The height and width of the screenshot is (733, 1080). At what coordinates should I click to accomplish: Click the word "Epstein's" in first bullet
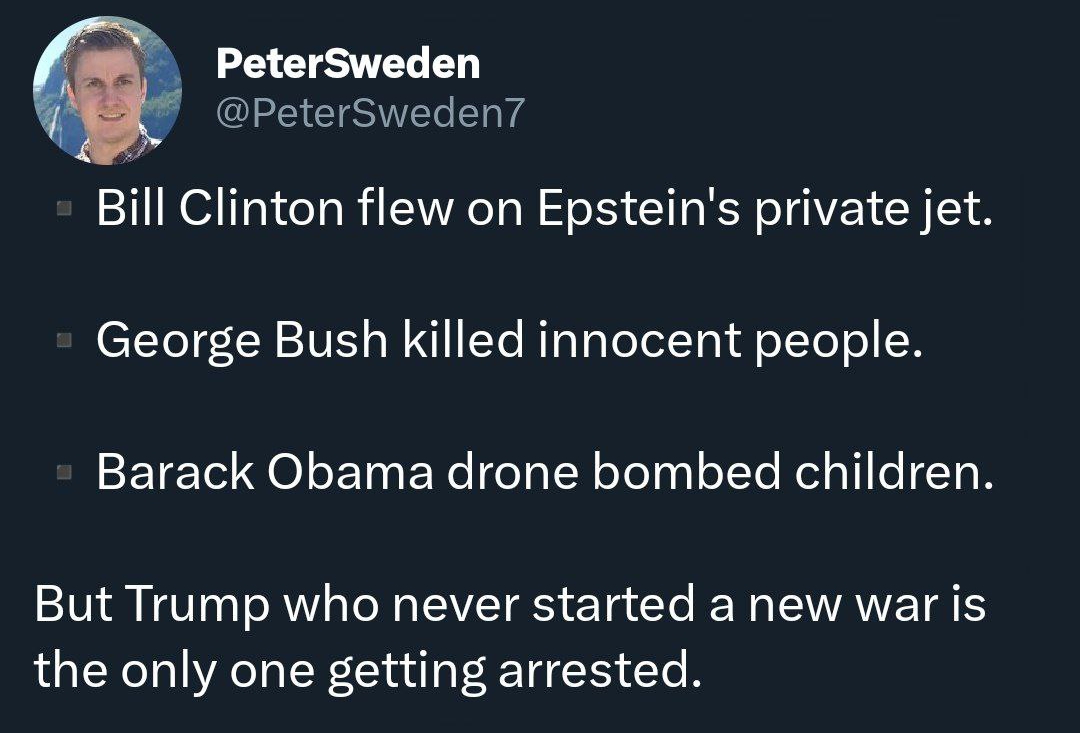(638, 207)
